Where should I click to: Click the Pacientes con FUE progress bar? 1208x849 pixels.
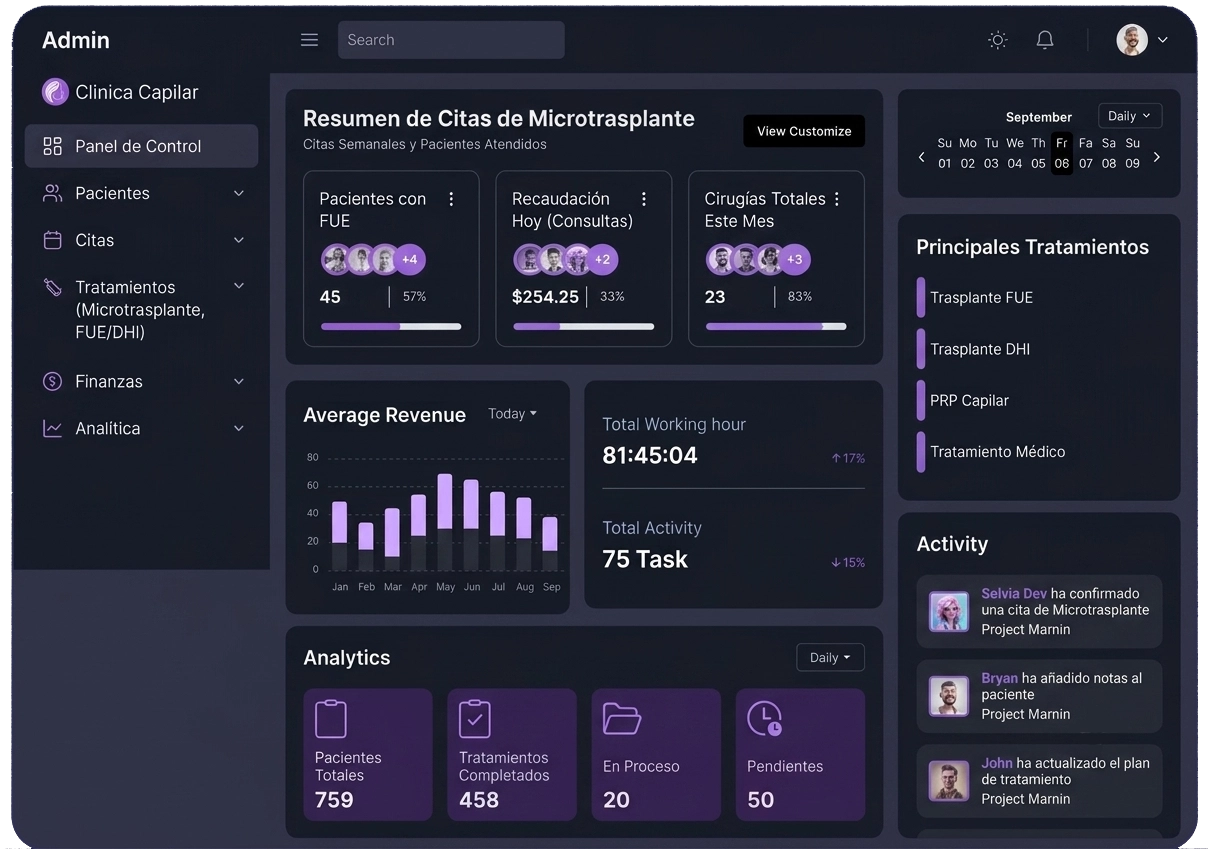[391, 326]
